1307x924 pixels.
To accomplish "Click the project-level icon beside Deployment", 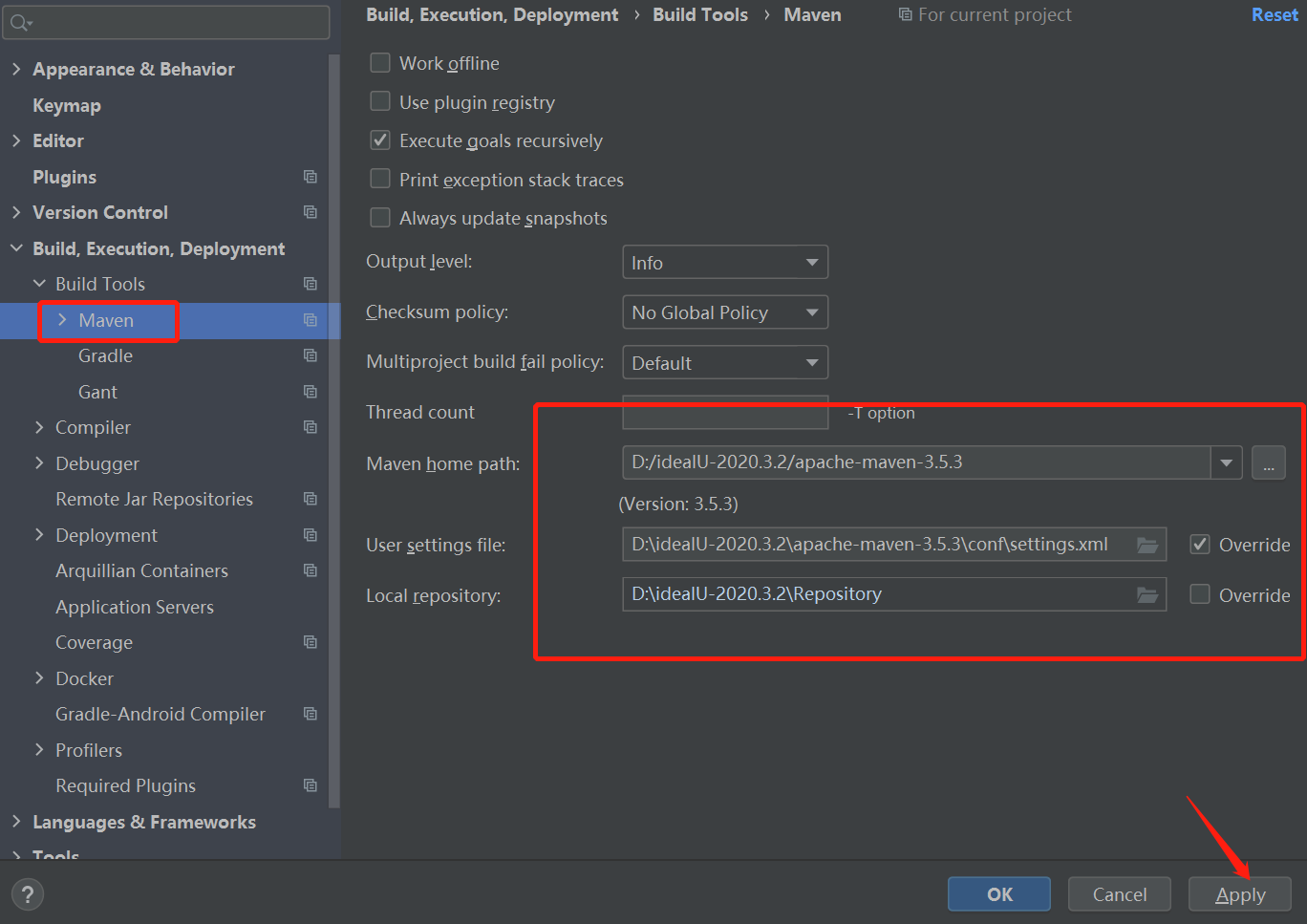I will pos(311,535).
